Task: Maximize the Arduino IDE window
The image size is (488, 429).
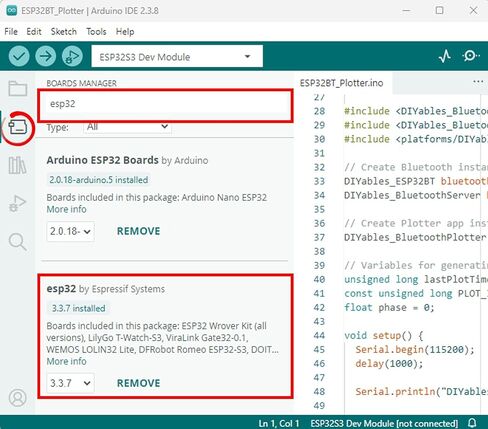Action: coord(439,10)
